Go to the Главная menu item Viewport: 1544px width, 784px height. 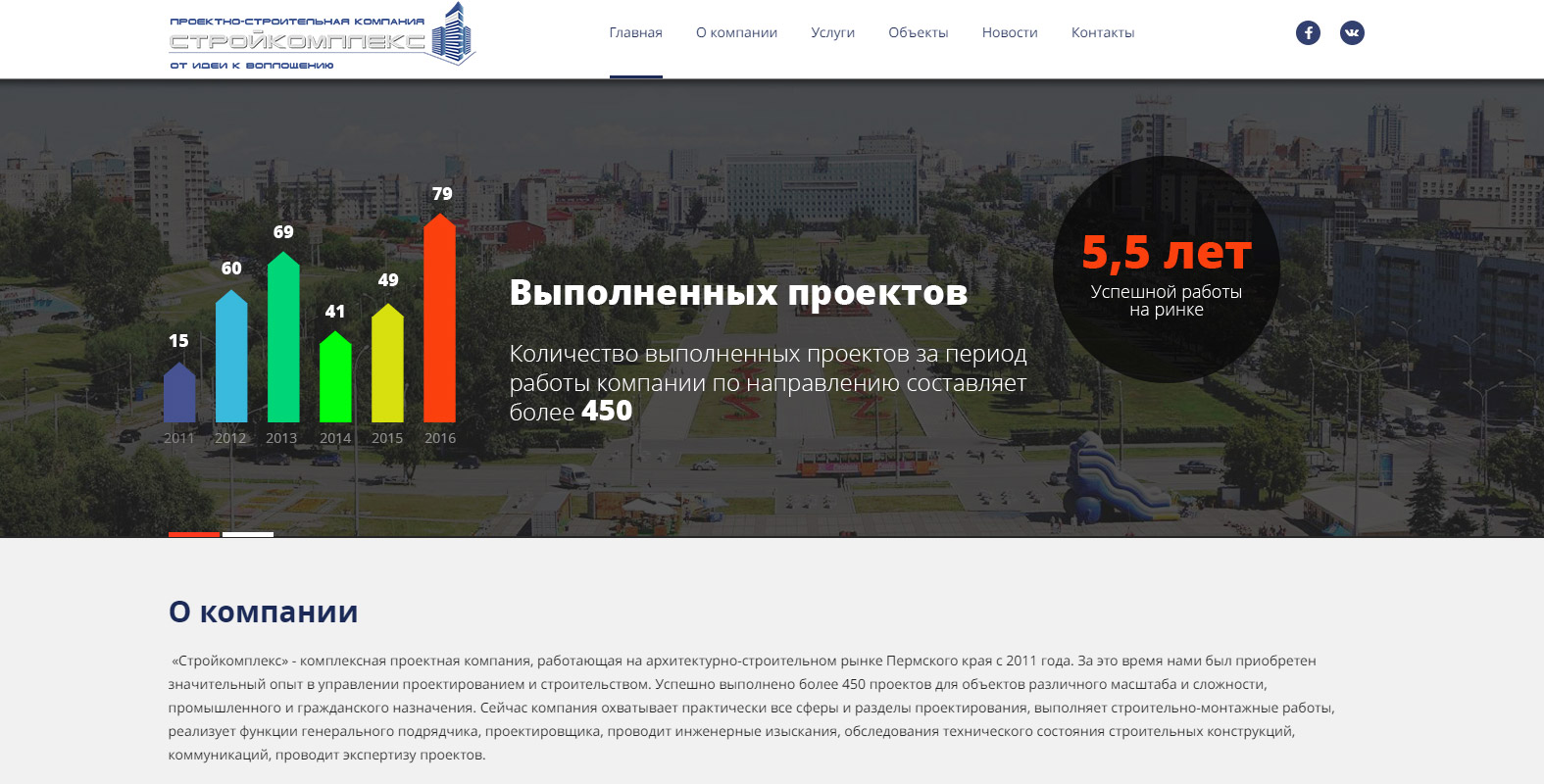[x=635, y=32]
